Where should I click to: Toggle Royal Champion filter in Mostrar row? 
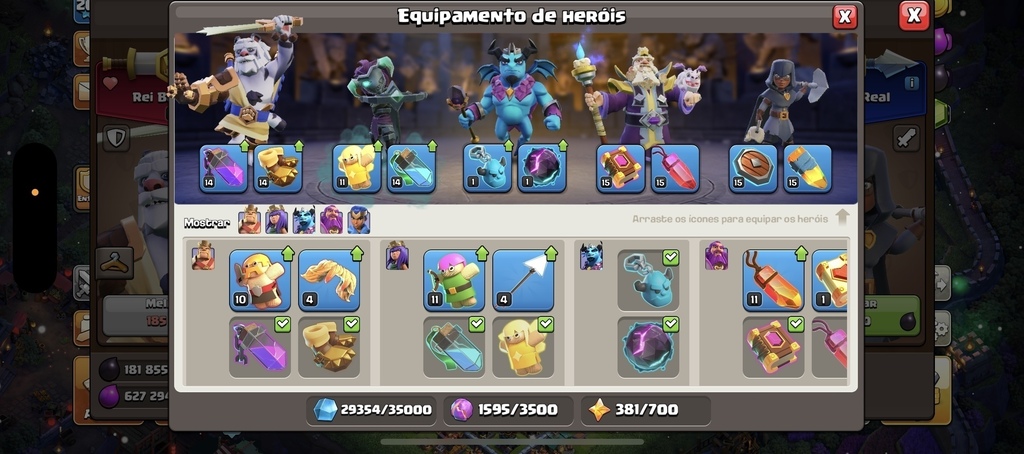click(359, 220)
